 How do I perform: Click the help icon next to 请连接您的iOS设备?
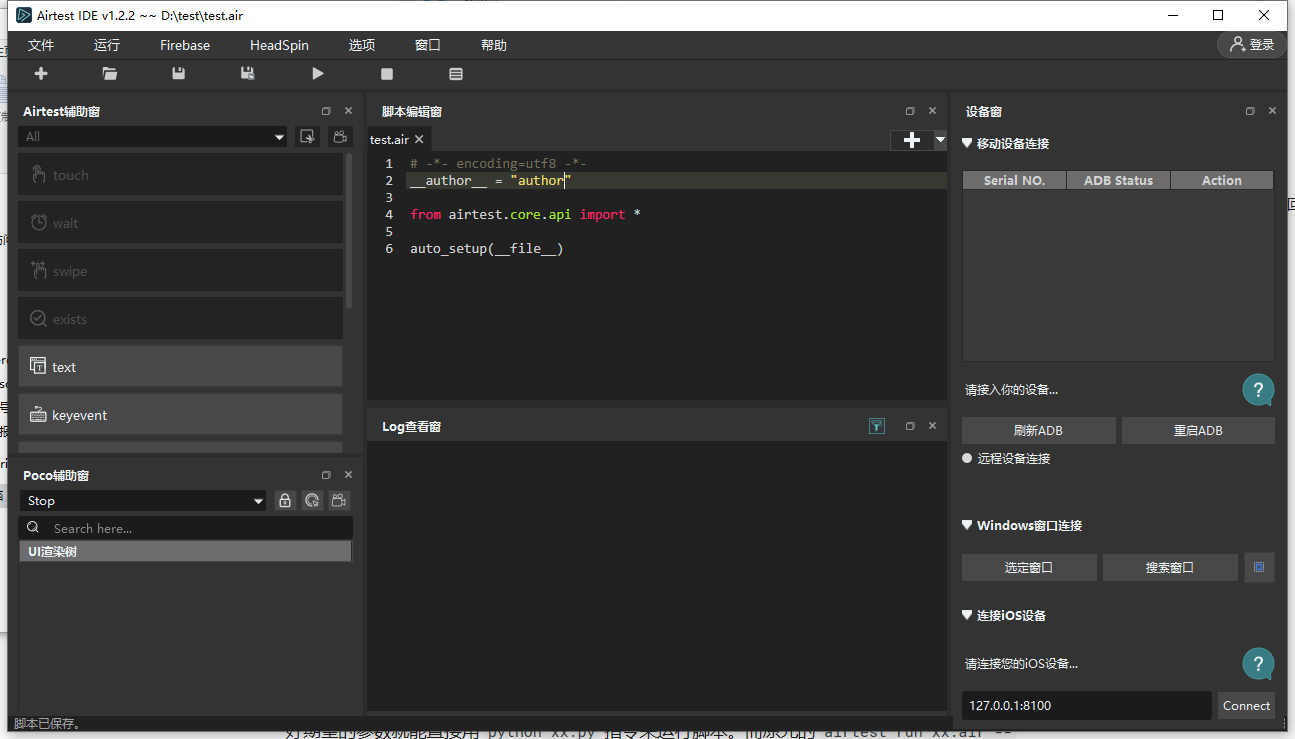(x=1258, y=664)
